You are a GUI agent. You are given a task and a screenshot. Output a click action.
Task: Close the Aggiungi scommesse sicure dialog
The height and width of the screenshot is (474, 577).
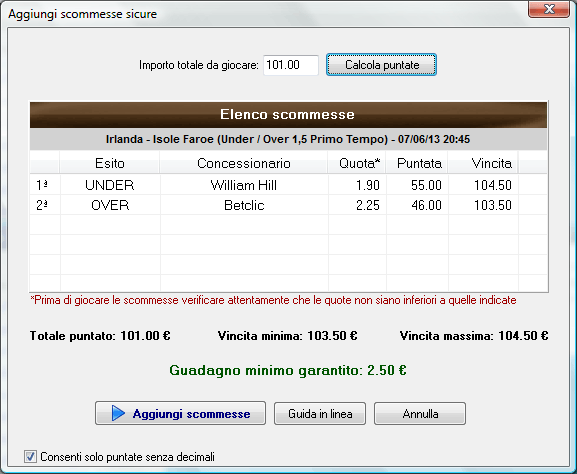click(x=549, y=9)
